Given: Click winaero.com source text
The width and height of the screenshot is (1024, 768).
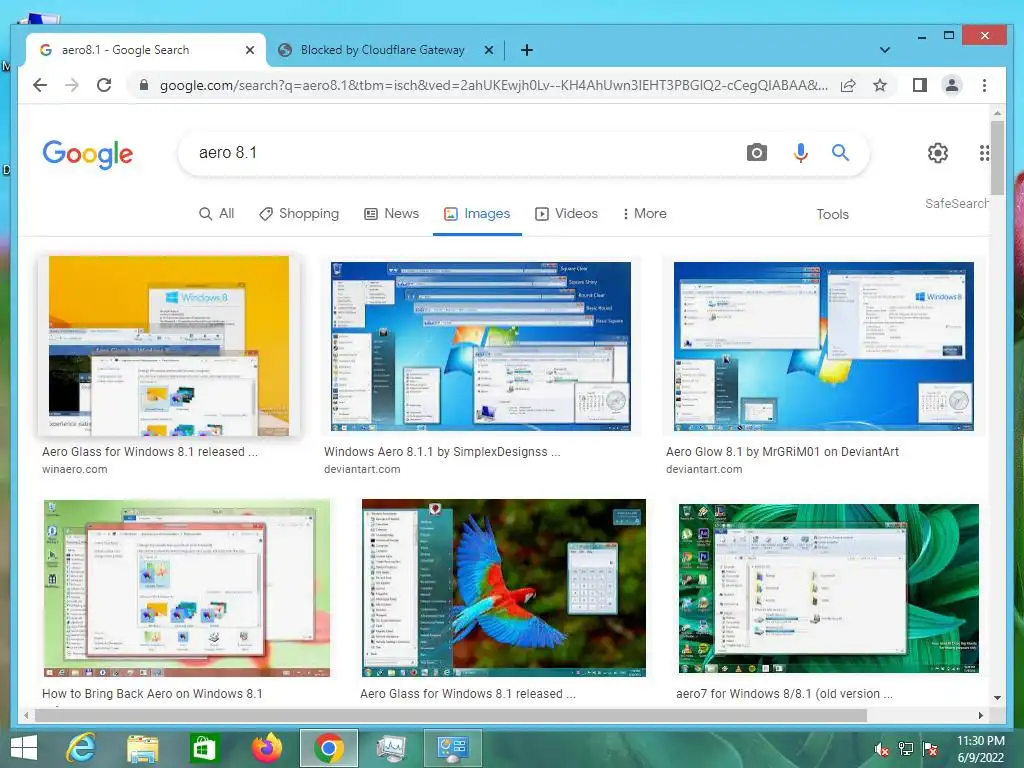Looking at the screenshot, I should tap(74, 470).
